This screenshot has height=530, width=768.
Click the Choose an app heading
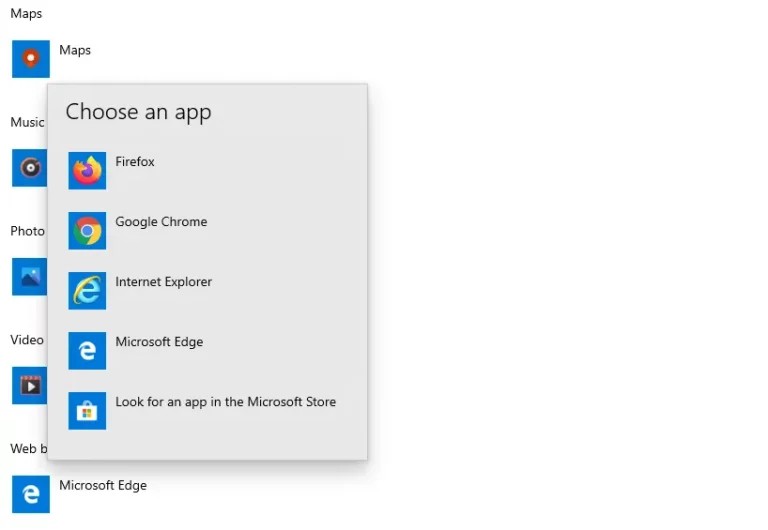(139, 112)
